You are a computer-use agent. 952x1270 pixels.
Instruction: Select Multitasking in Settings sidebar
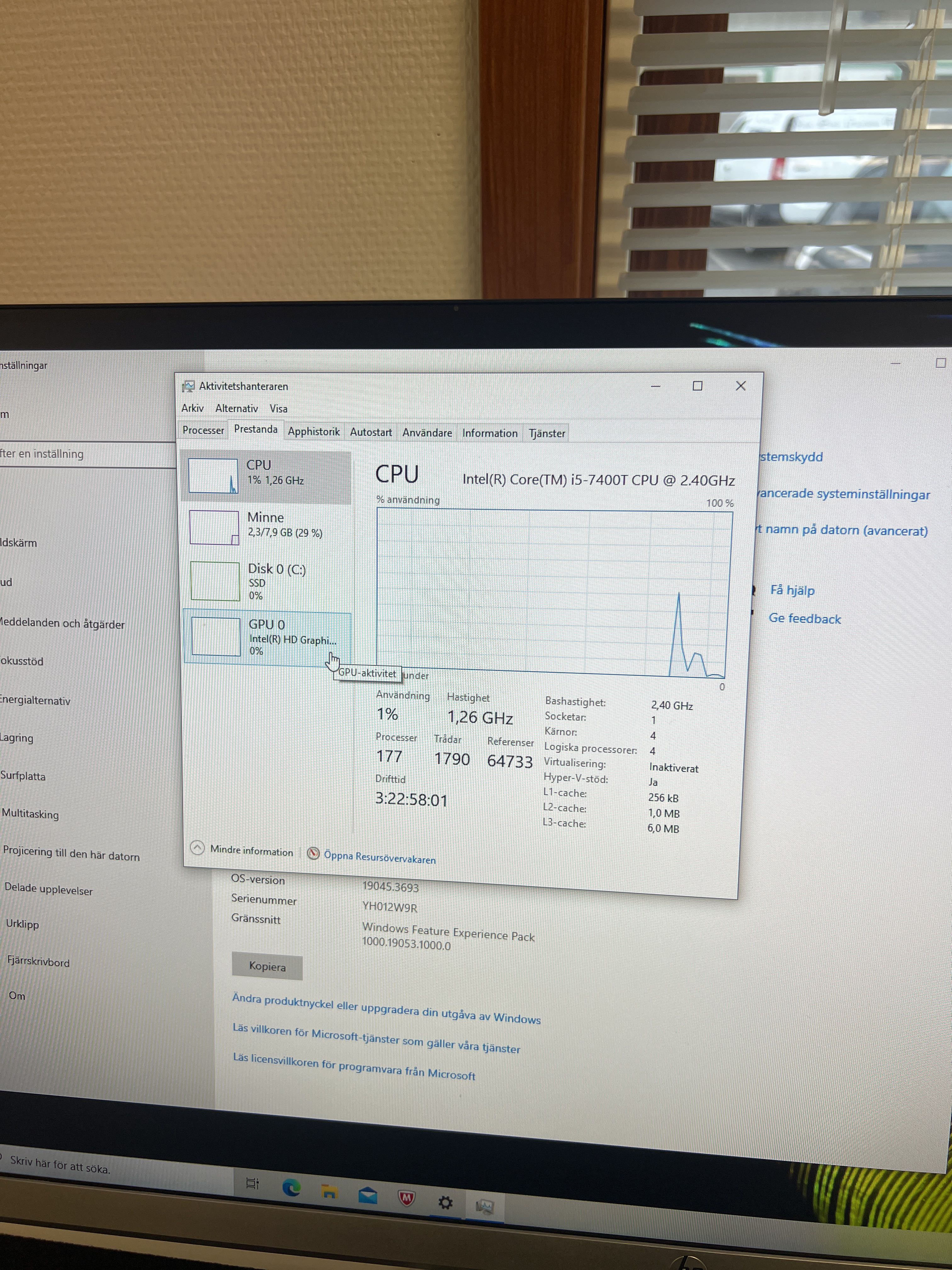point(31,814)
